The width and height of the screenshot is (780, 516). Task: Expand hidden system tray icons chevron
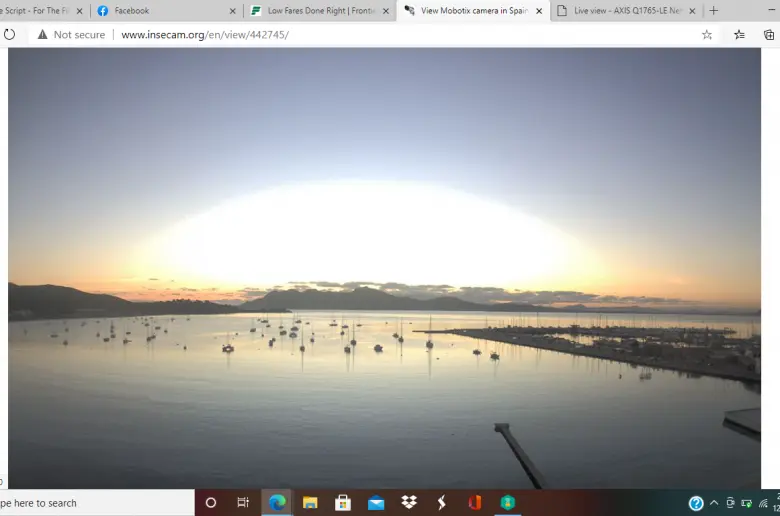click(x=714, y=503)
